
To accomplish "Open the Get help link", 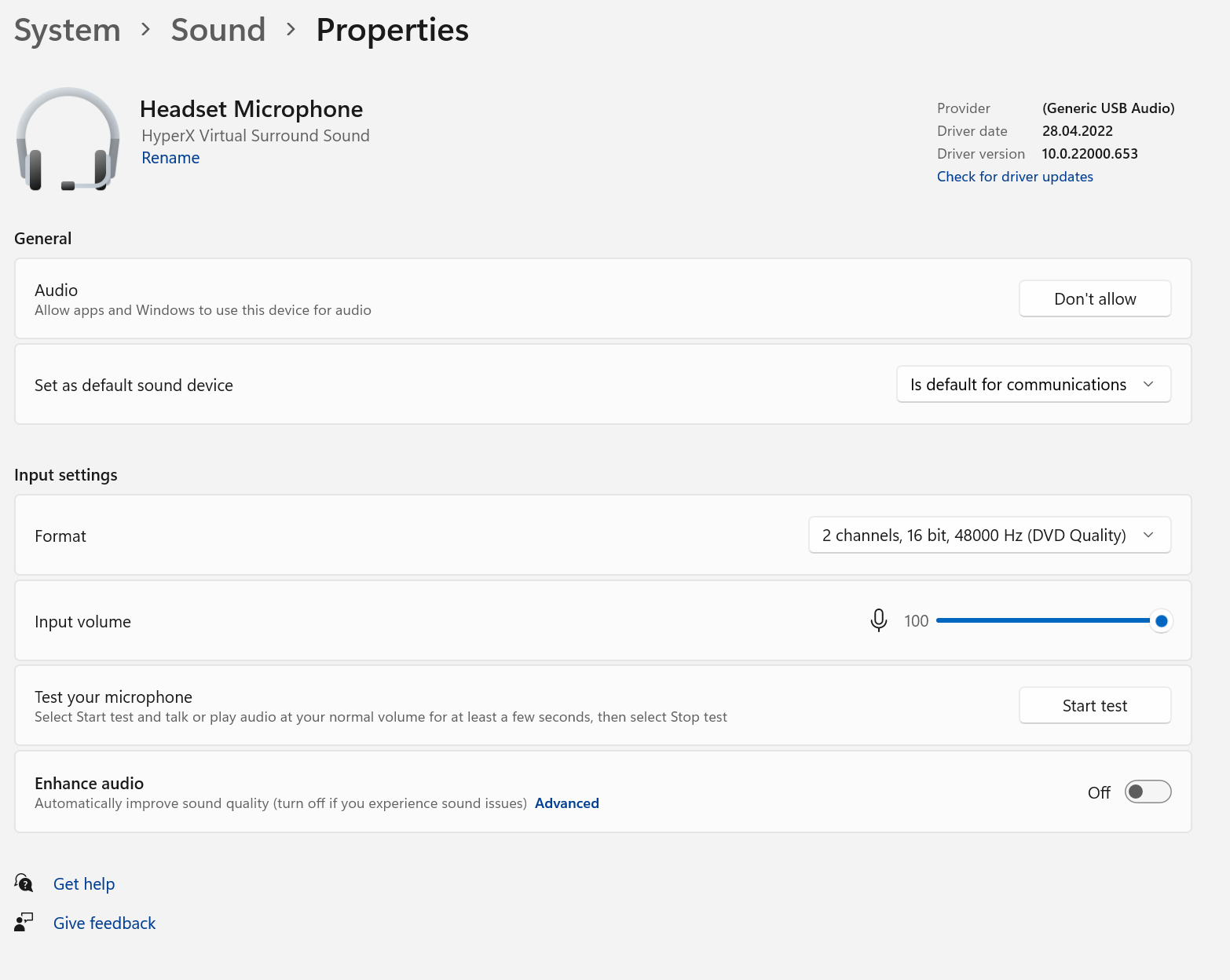I will pyautogui.click(x=84, y=884).
